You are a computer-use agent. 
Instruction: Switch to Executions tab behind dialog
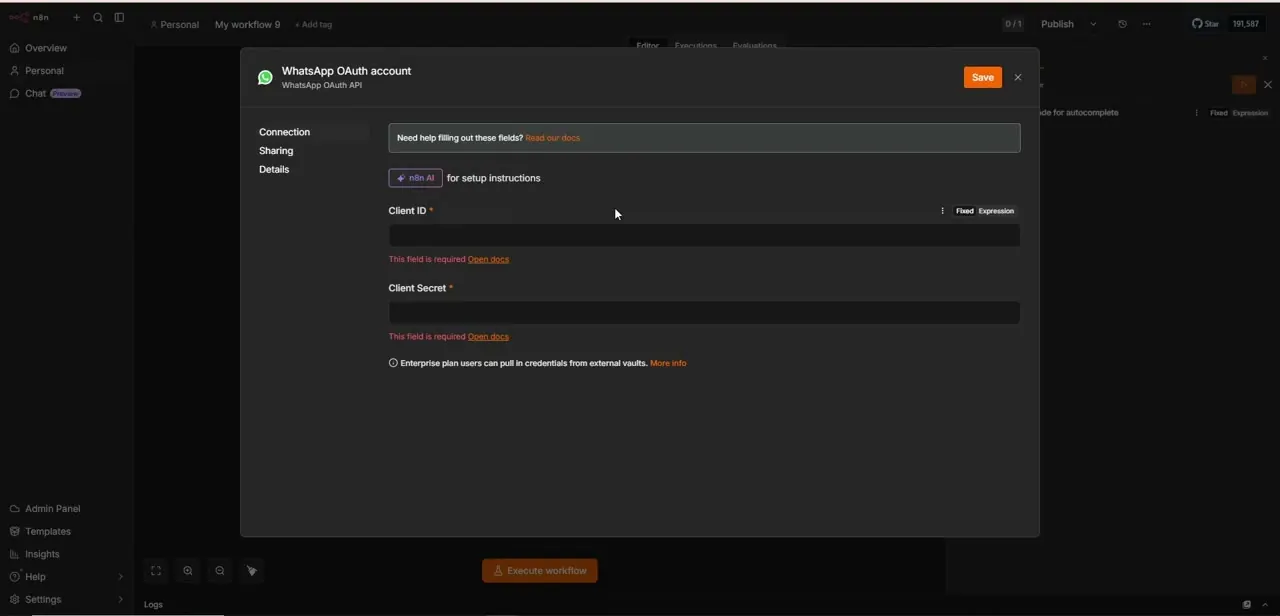click(x=695, y=45)
